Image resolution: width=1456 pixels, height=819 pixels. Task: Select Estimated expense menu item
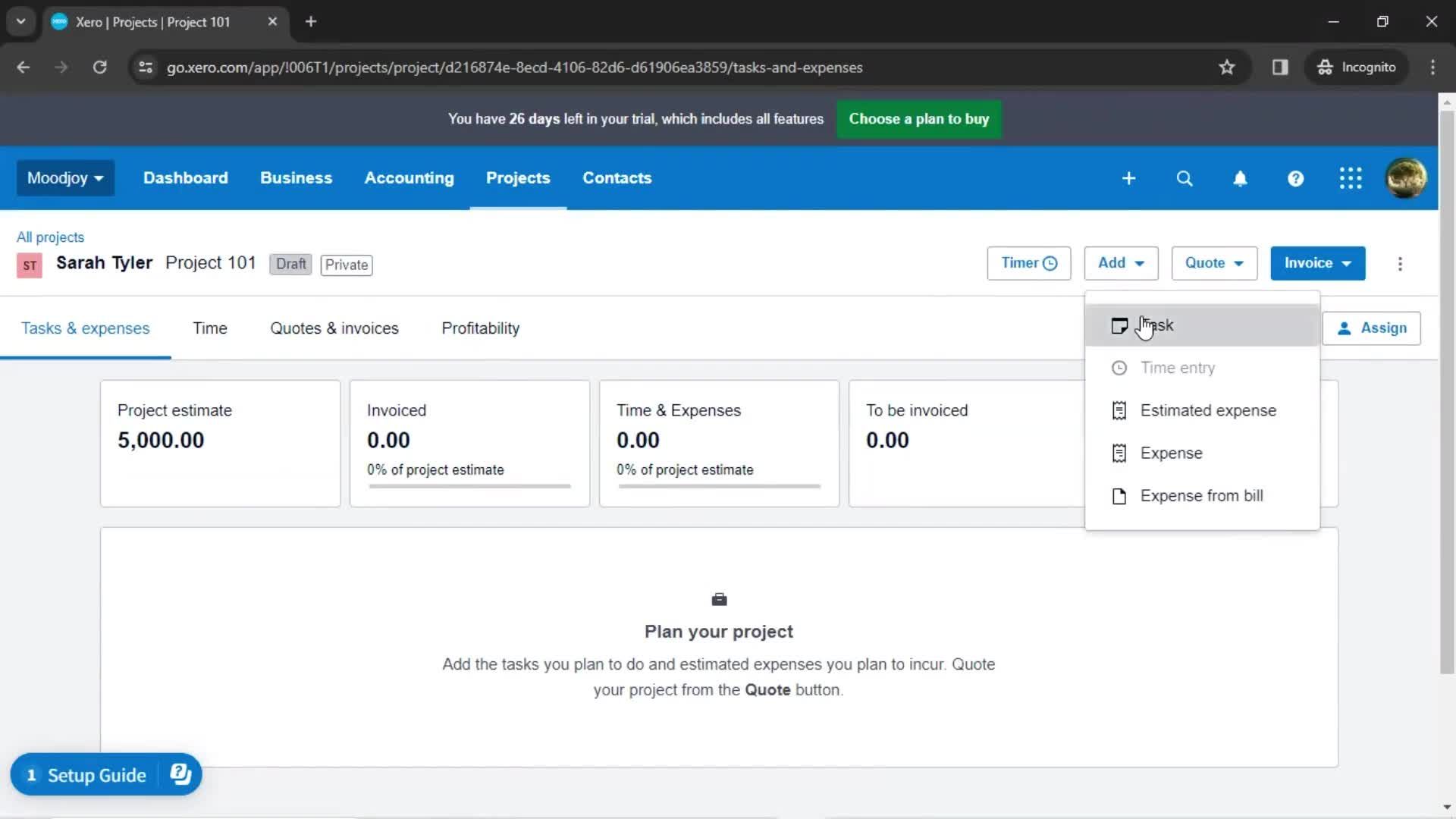pyautogui.click(x=1202, y=410)
